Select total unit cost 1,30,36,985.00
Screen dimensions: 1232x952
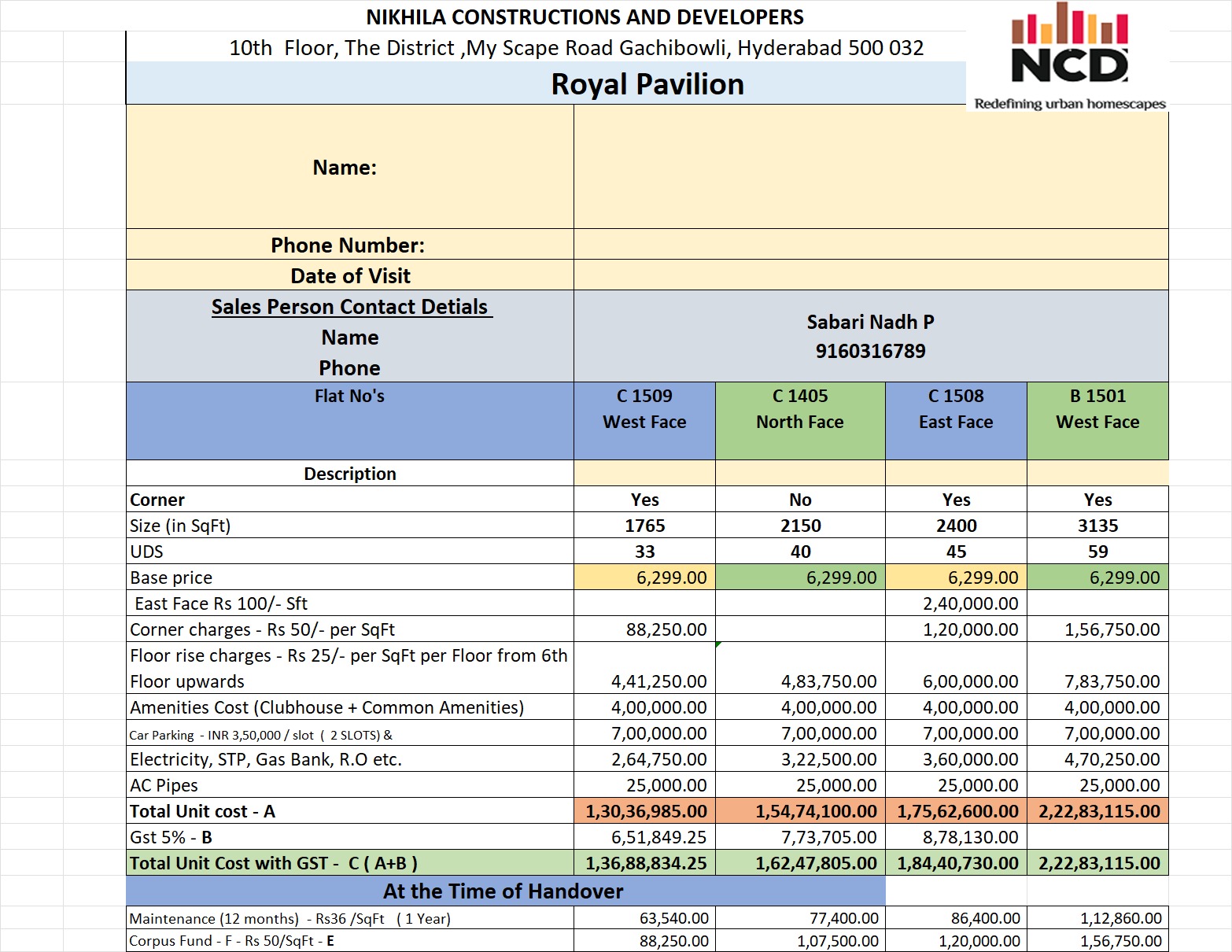[644, 811]
